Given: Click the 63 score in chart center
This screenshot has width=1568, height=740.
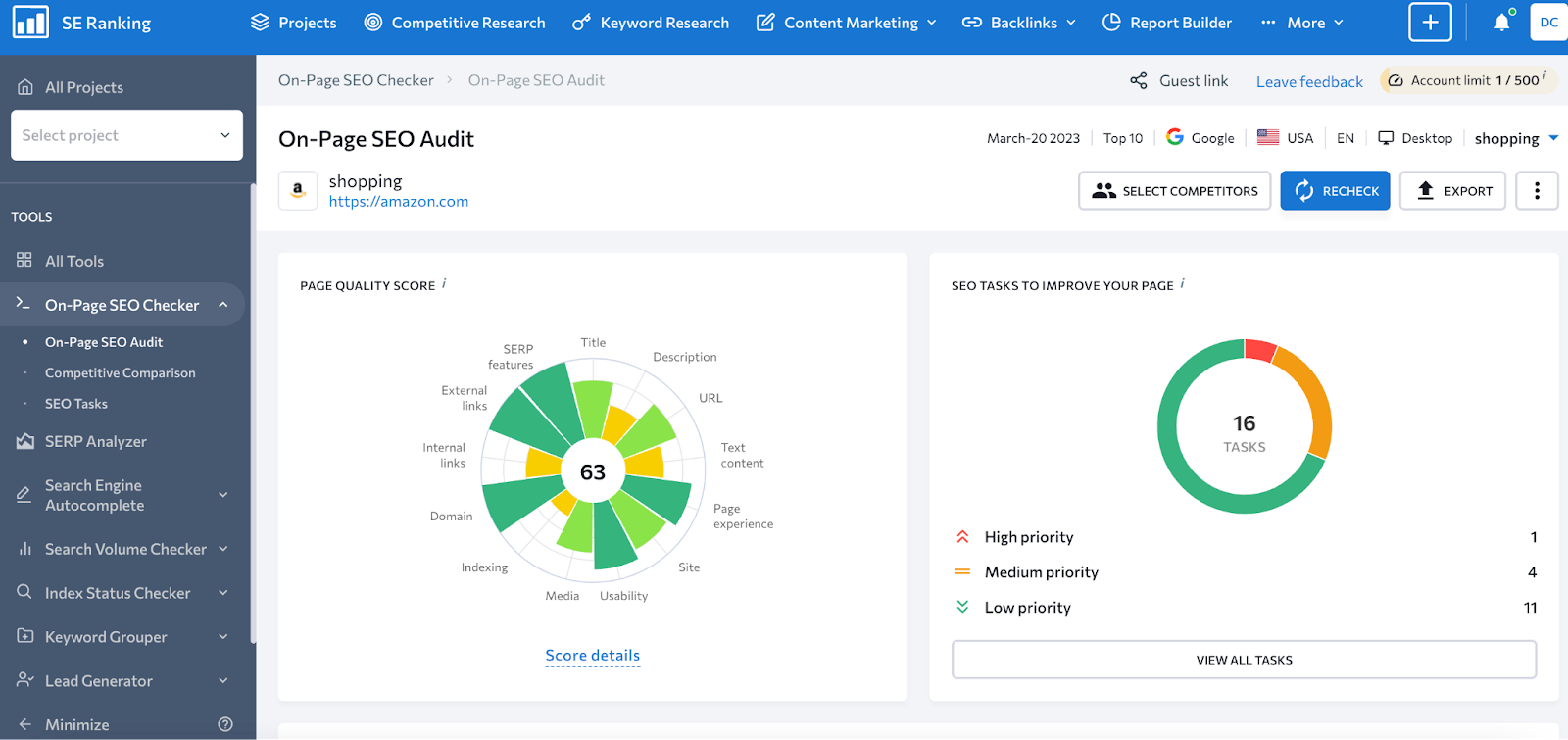Looking at the screenshot, I should pyautogui.click(x=593, y=472).
